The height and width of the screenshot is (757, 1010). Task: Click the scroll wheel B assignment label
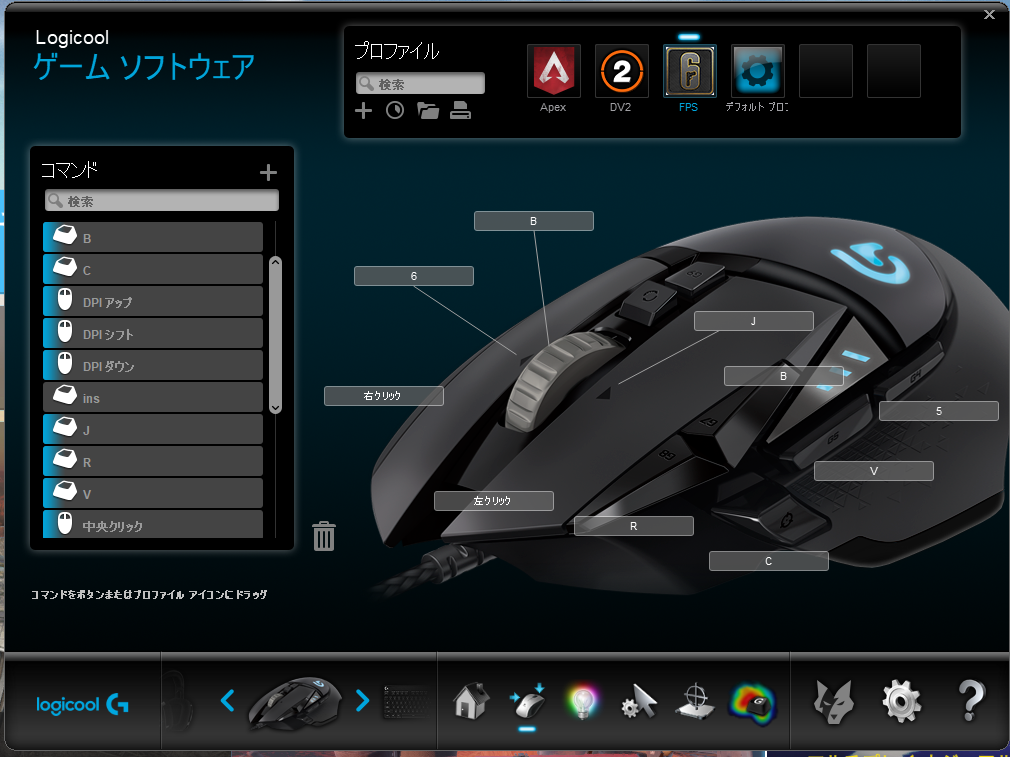(x=533, y=221)
